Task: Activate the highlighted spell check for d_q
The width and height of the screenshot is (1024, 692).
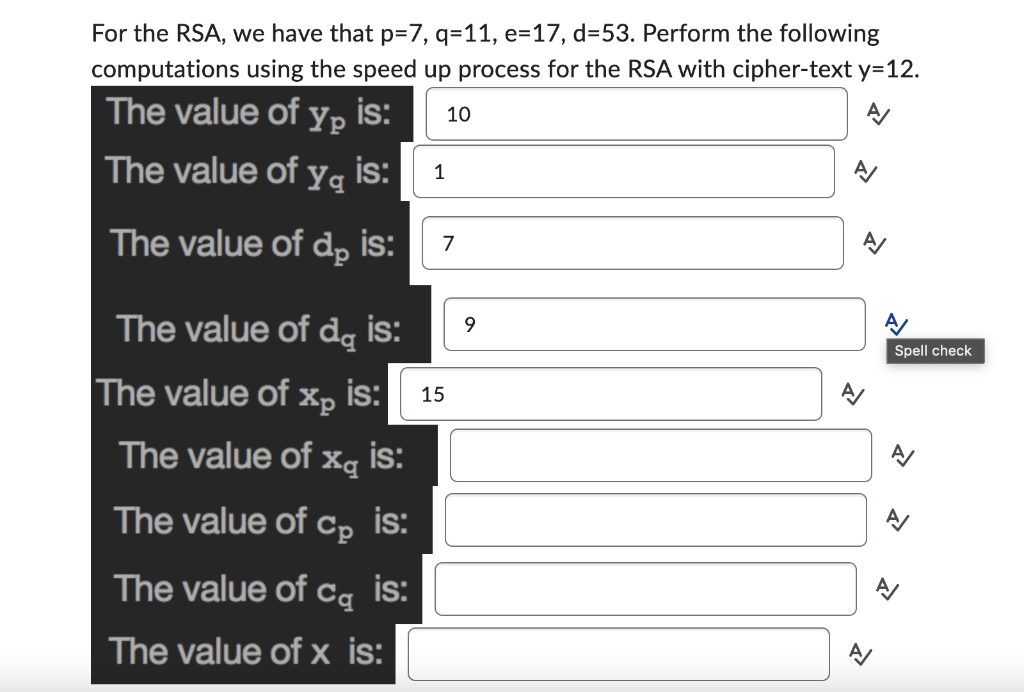Action: [893, 322]
